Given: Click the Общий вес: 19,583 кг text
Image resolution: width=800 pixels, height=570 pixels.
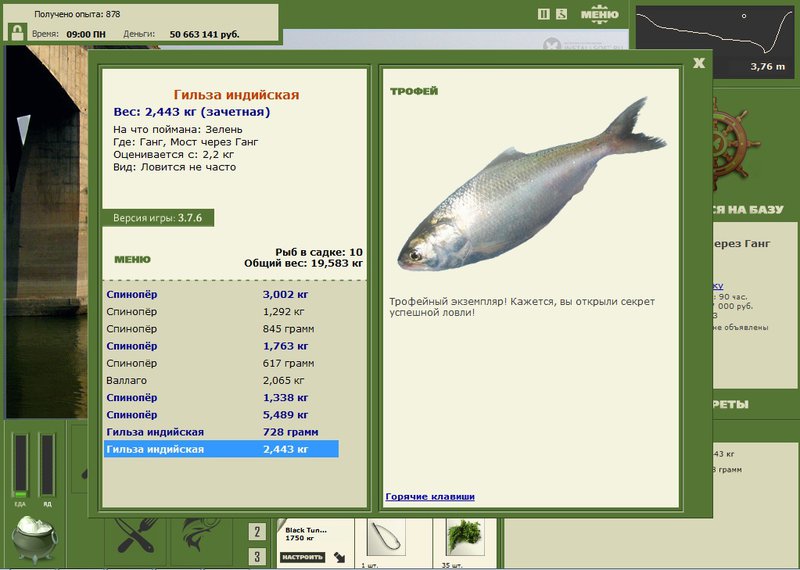Looking at the screenshot, I should tap(303, 263).
